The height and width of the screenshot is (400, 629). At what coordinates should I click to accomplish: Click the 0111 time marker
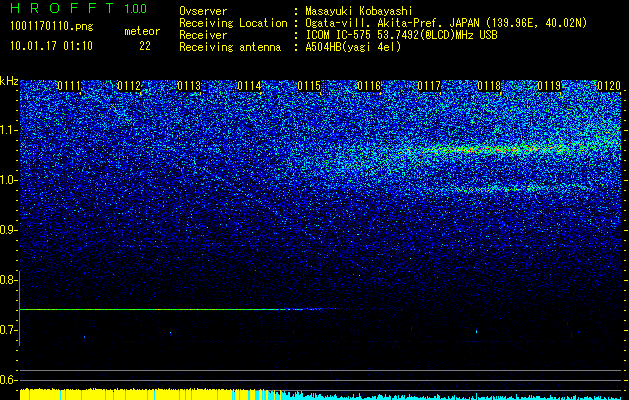[69, 86]
